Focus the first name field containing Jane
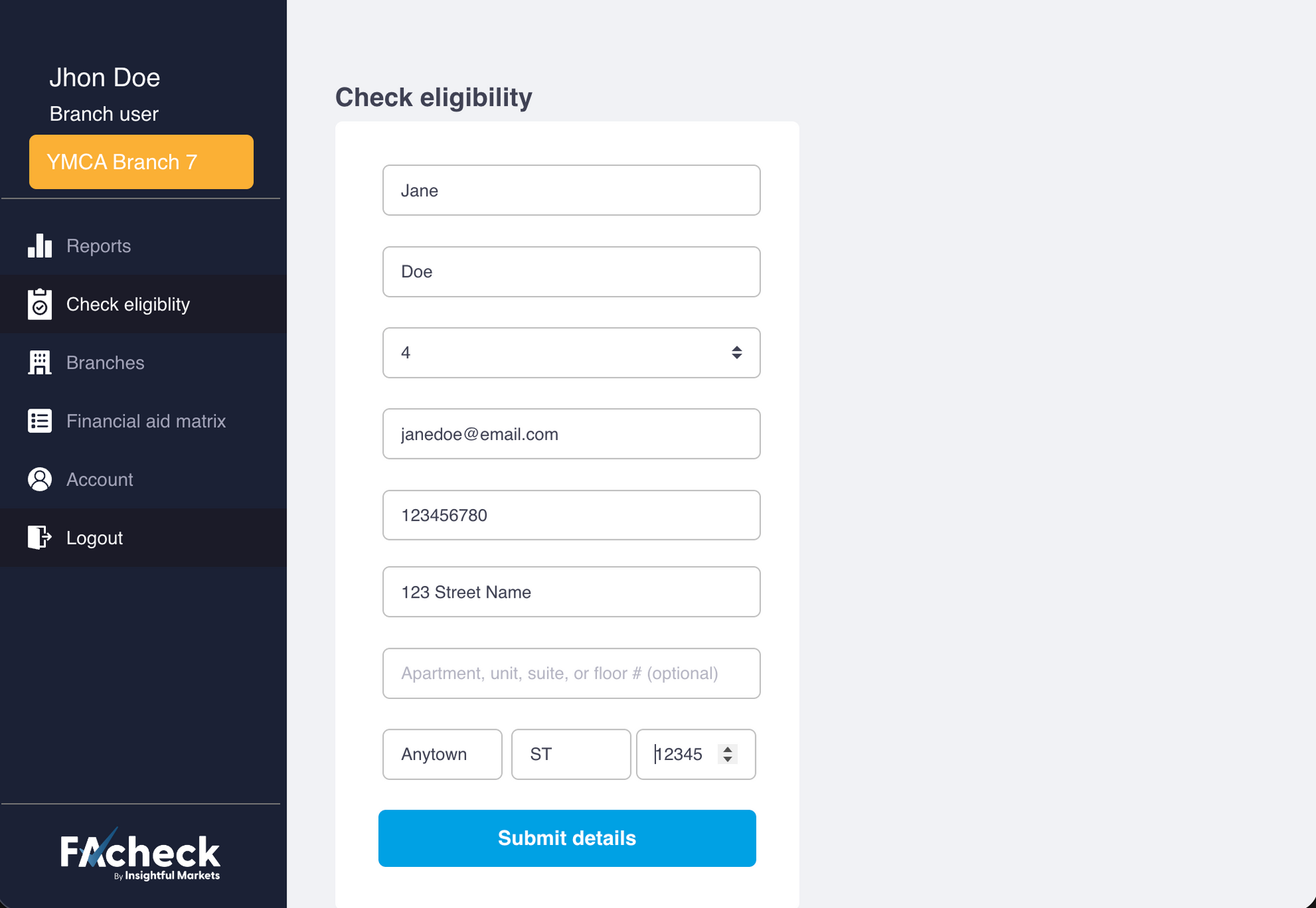 pyautogui.click(x=571, y=191)
